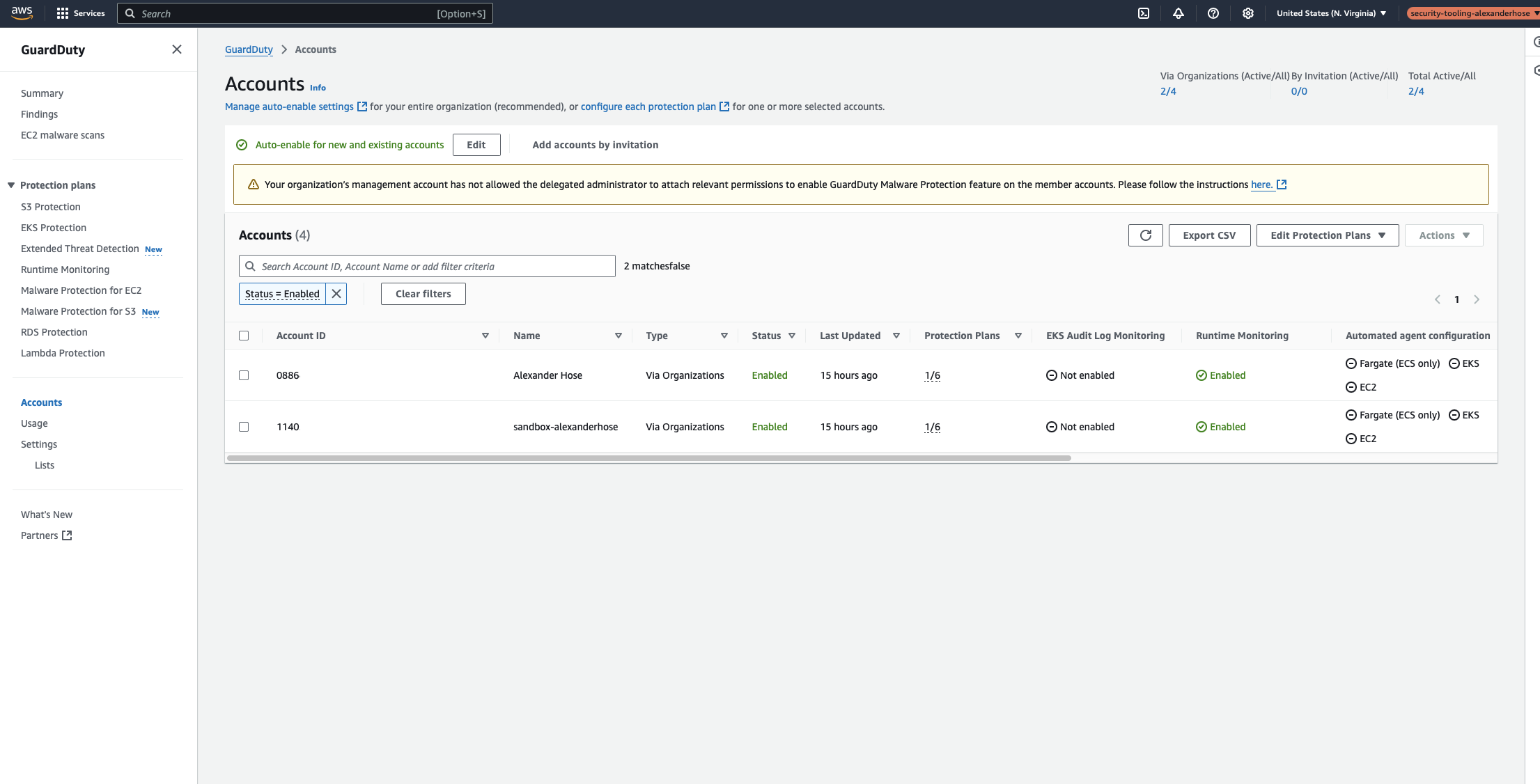Image resolution: width=1540 pixels, height=784 pixels.
Task: Remove the Status = Enabled filter chip
Action: (336, 294)
